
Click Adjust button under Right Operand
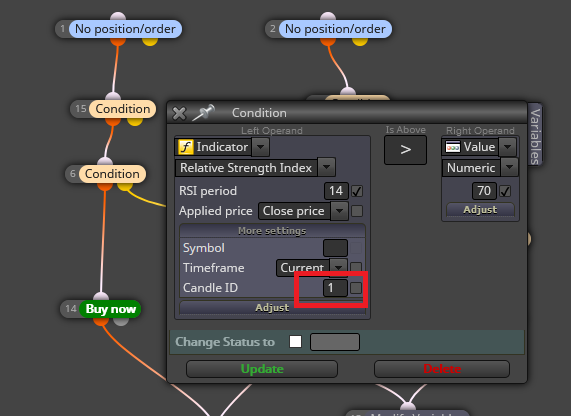(480, 209)
